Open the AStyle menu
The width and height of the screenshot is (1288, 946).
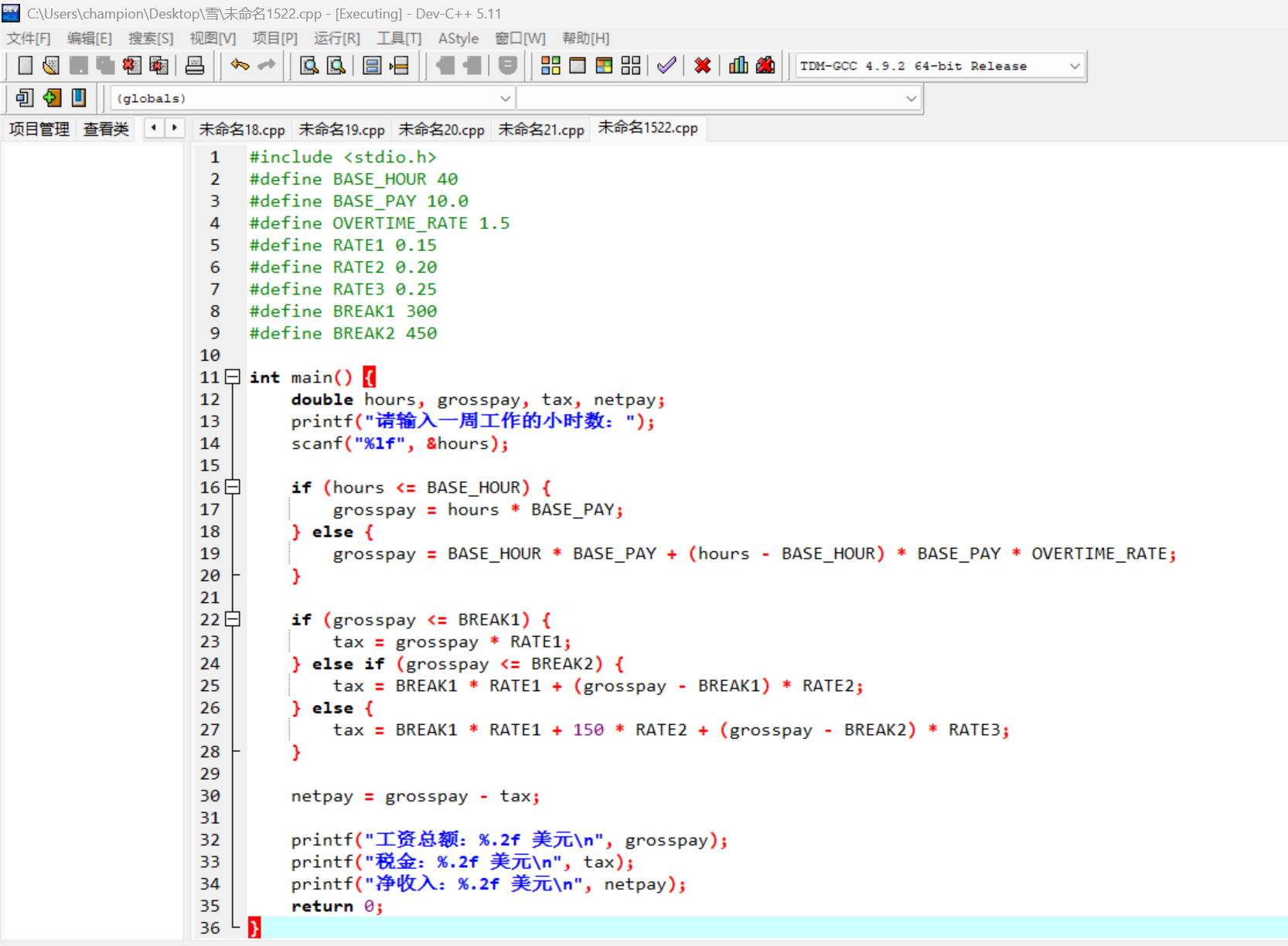pyautogui.click(x=458, y=39)
